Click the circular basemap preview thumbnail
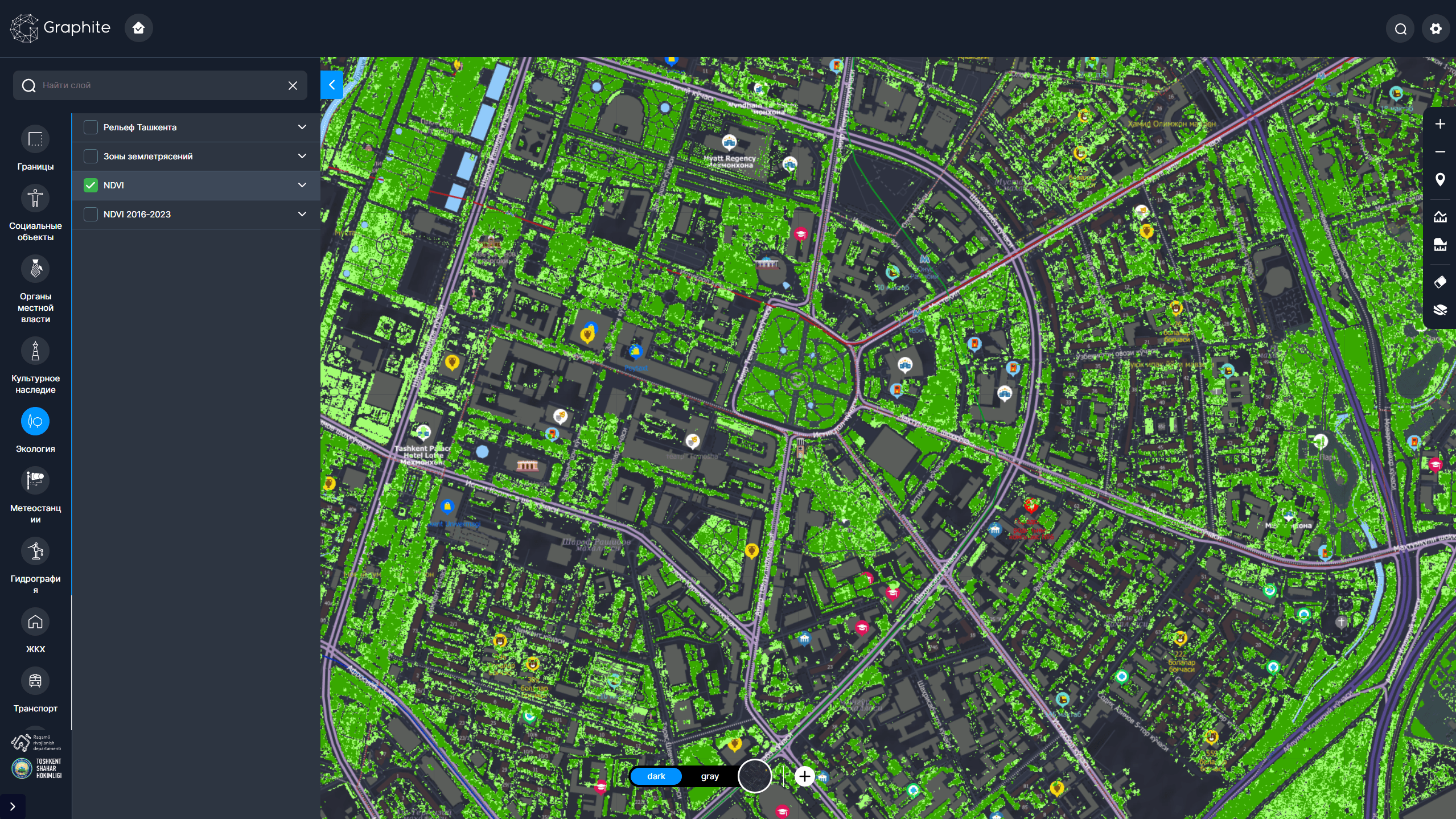 click(755, 776)
